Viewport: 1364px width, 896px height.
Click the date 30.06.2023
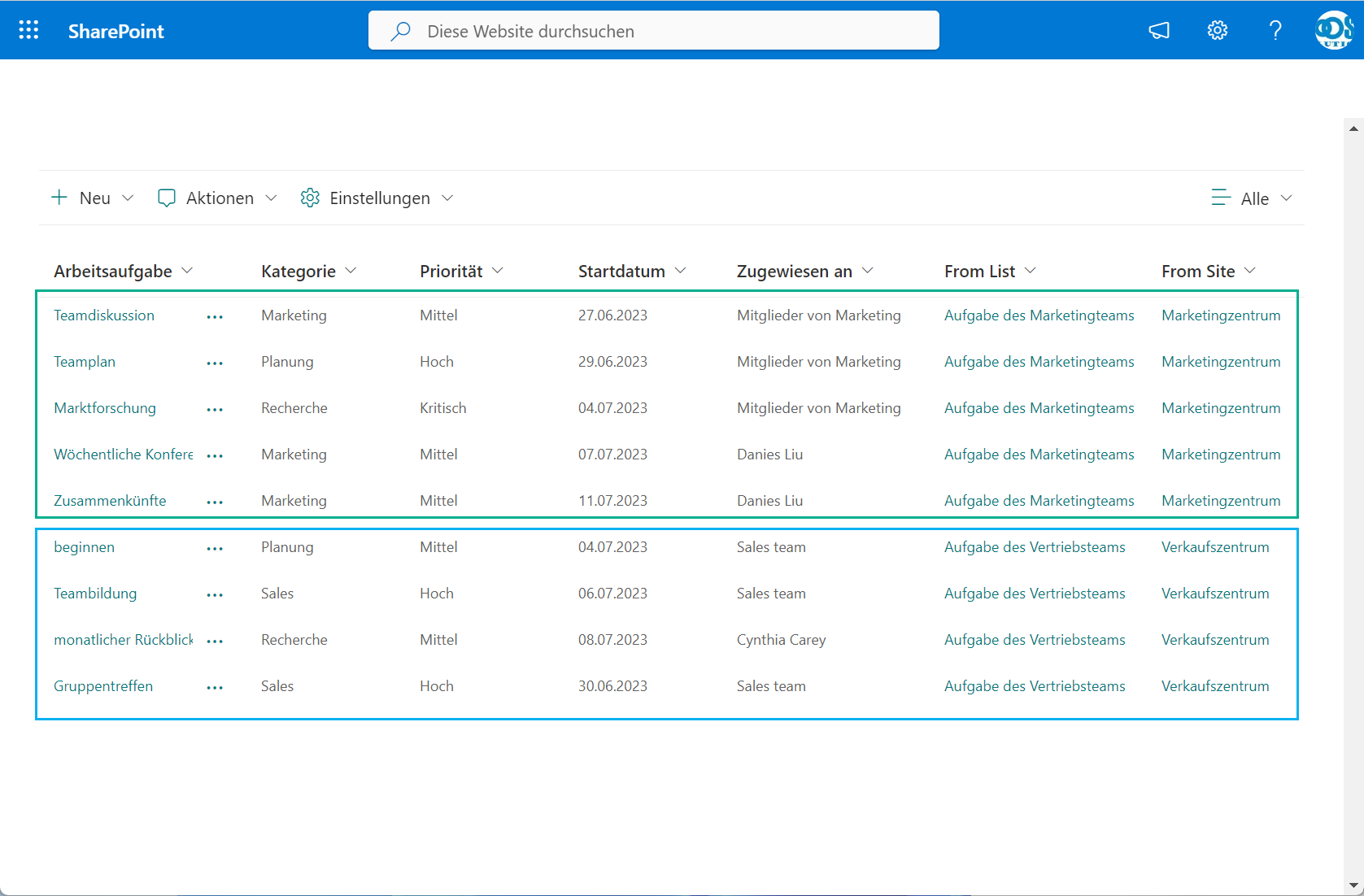click(612, 686)
